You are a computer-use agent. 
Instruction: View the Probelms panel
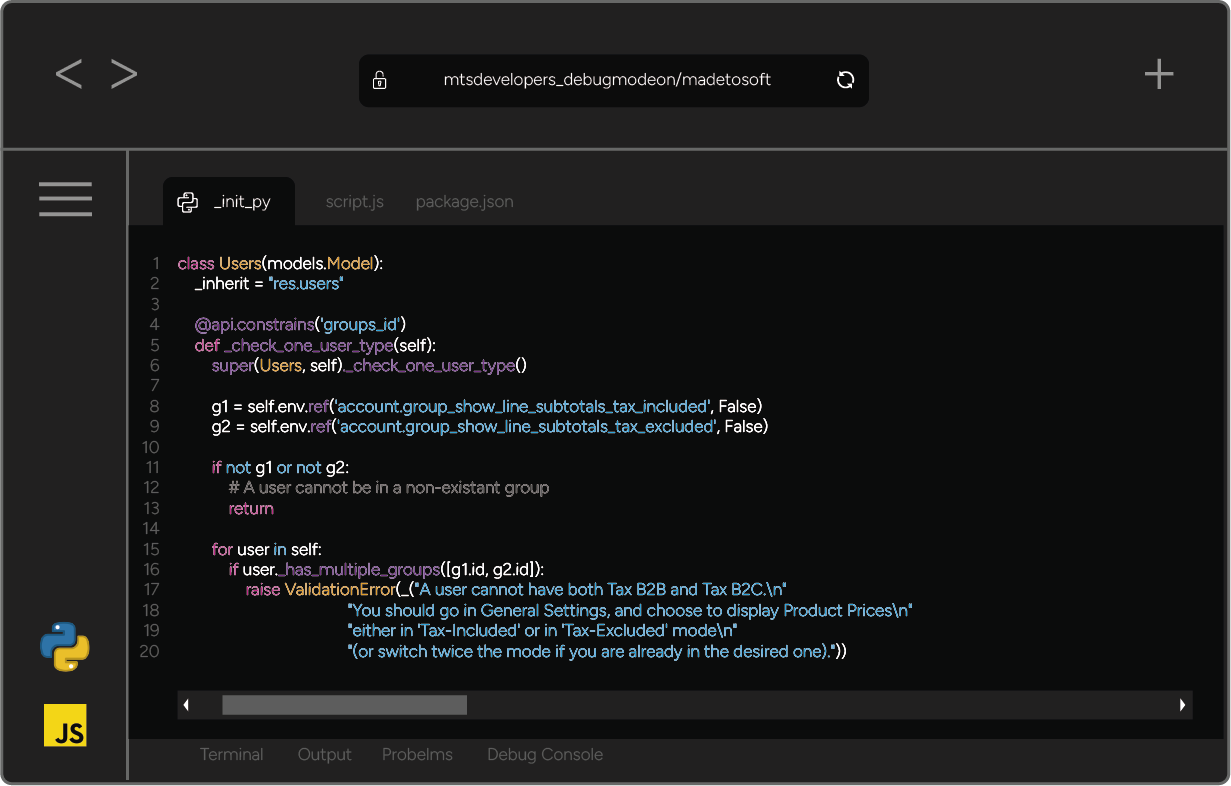(417, 755)
